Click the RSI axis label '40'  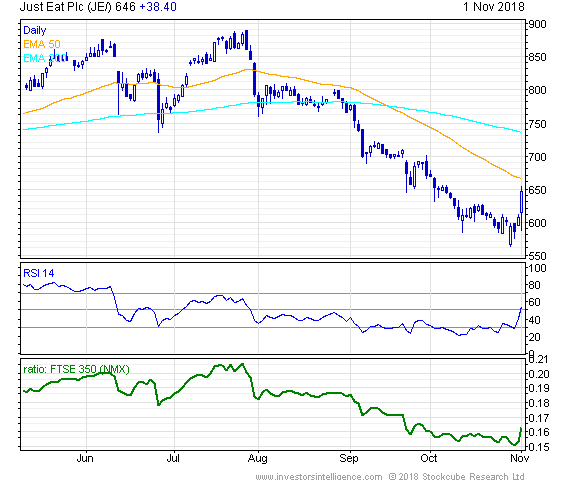click(534, 320)
